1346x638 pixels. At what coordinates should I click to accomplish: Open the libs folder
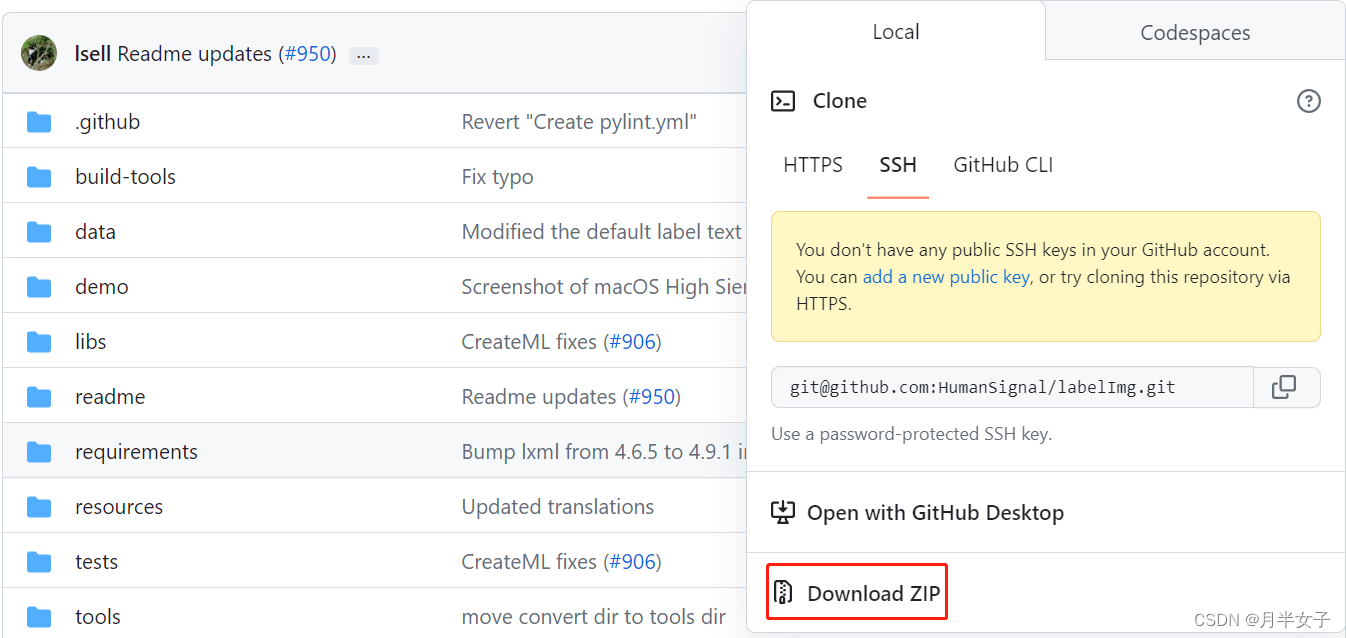click(x=90, y=342)
